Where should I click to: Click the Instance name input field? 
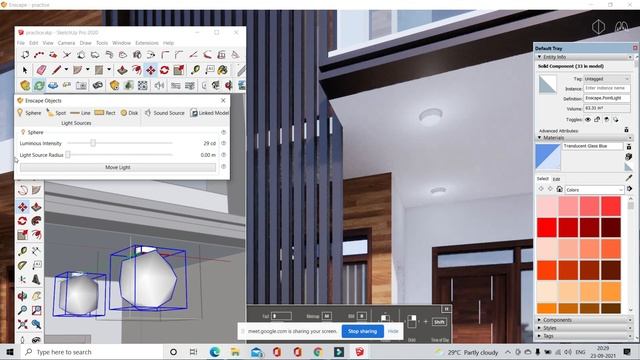(x=607, y=88)
